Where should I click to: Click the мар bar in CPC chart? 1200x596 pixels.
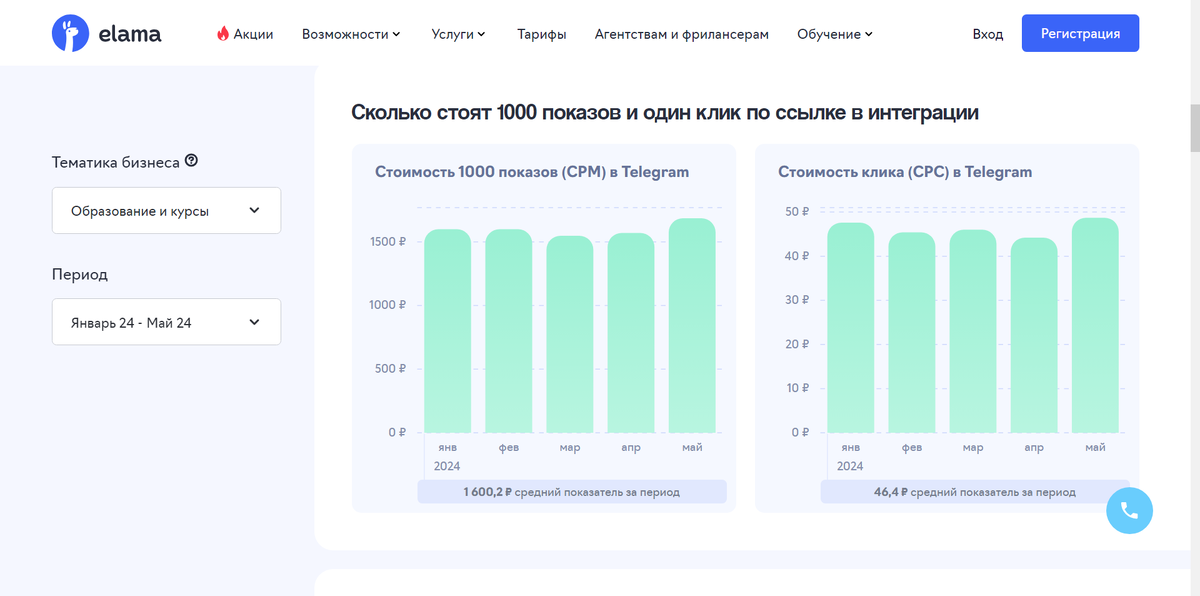[x=973, y=332]
